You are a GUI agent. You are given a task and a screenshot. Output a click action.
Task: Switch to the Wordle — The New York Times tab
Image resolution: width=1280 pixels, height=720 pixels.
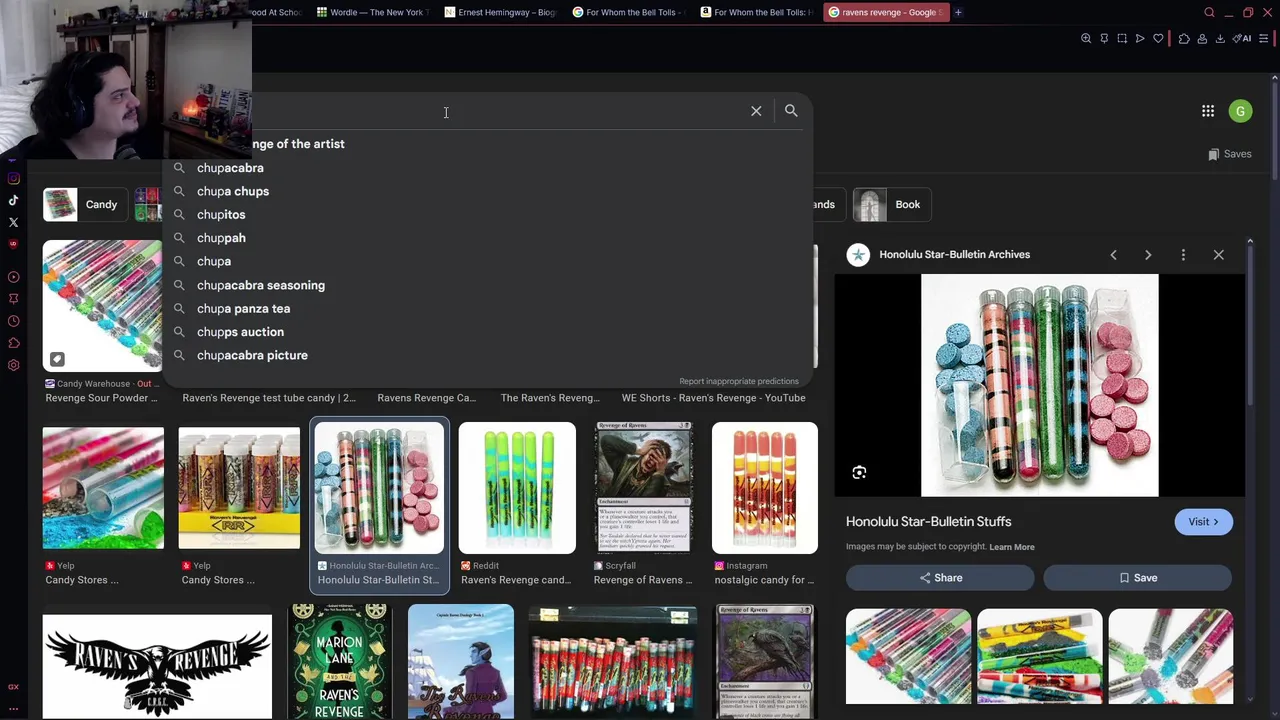click(x=371, y=12)
